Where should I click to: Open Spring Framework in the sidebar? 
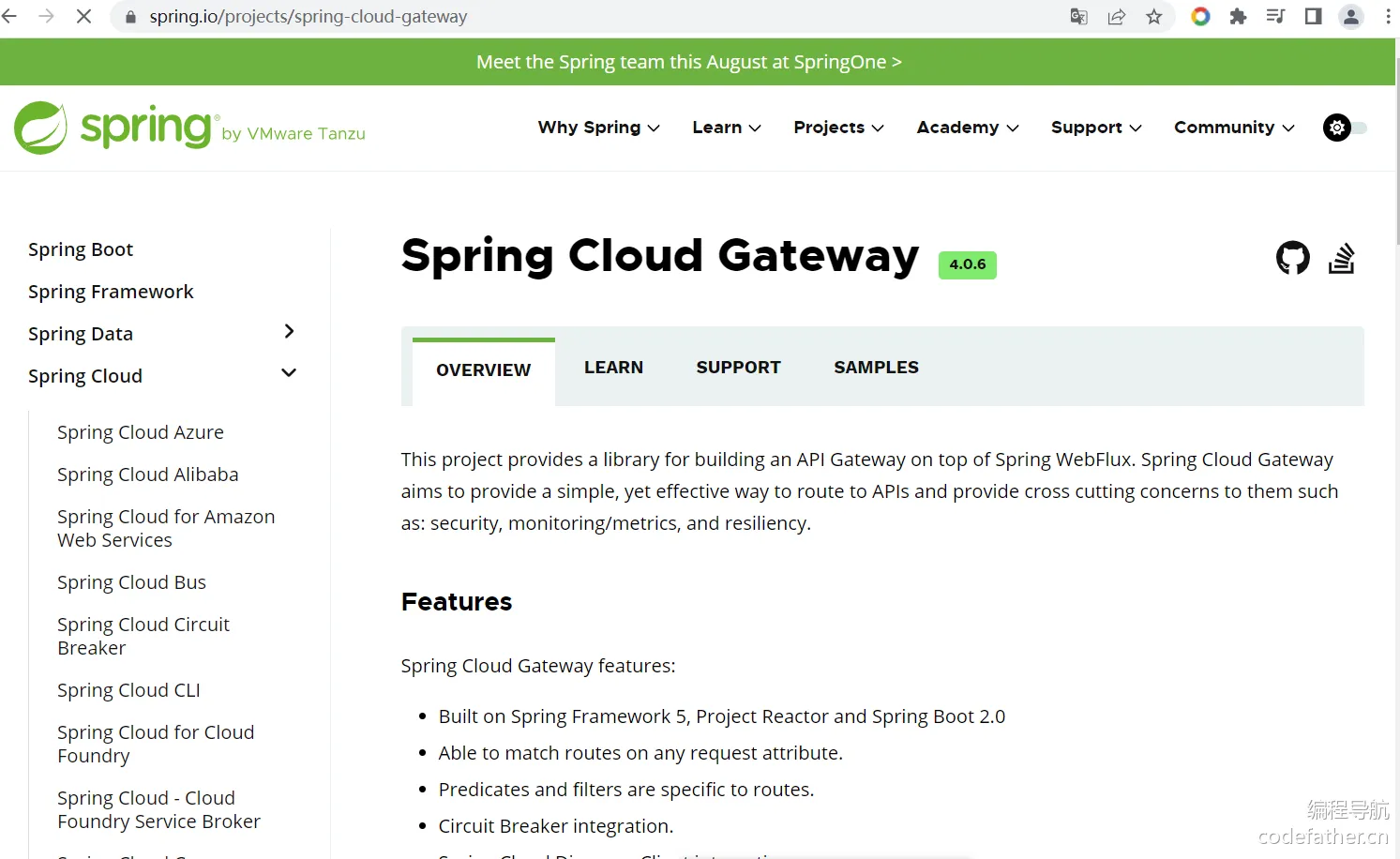click(x=111, y=292)
